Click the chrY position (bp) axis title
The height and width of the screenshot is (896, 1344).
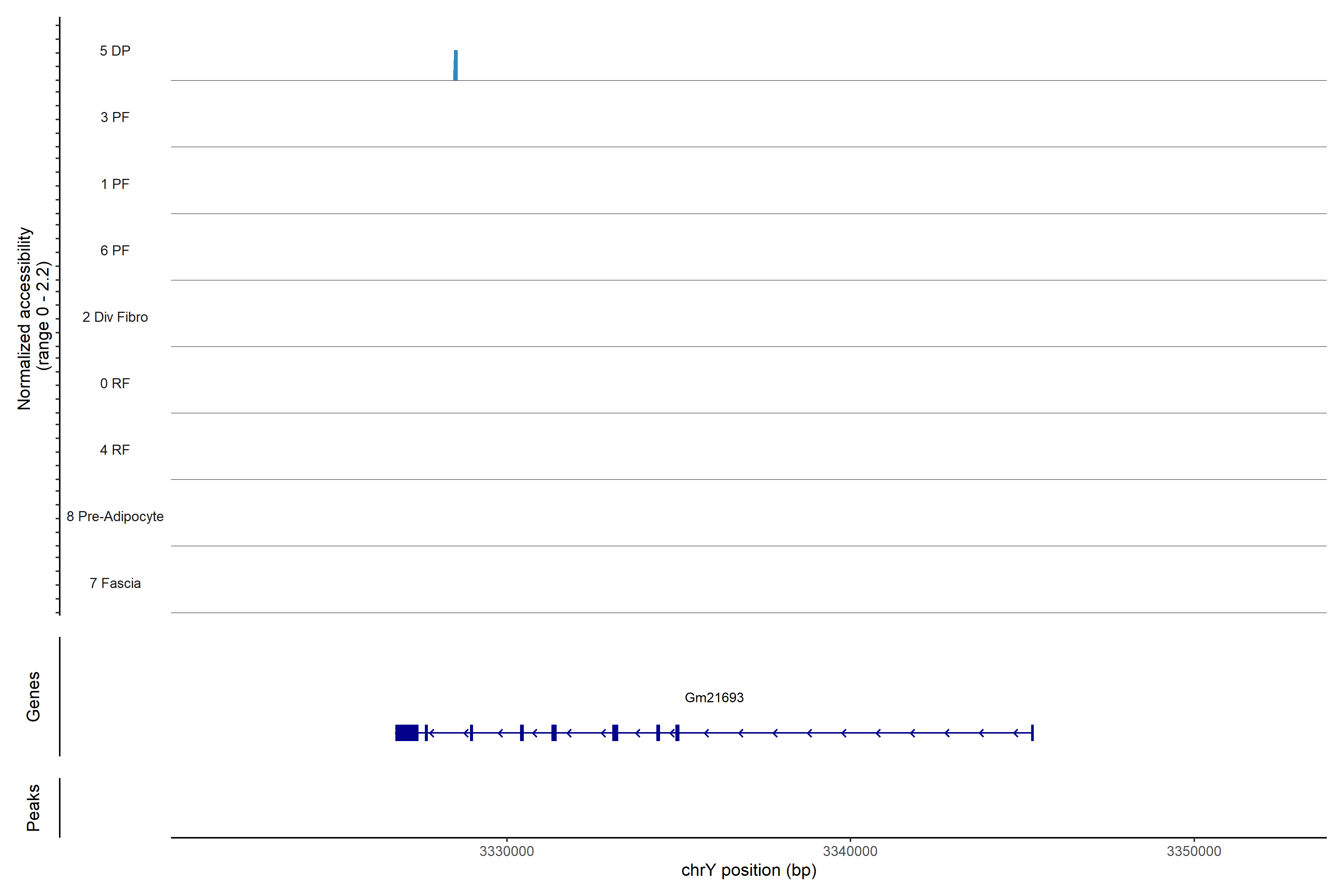click(x=749, y=870)
